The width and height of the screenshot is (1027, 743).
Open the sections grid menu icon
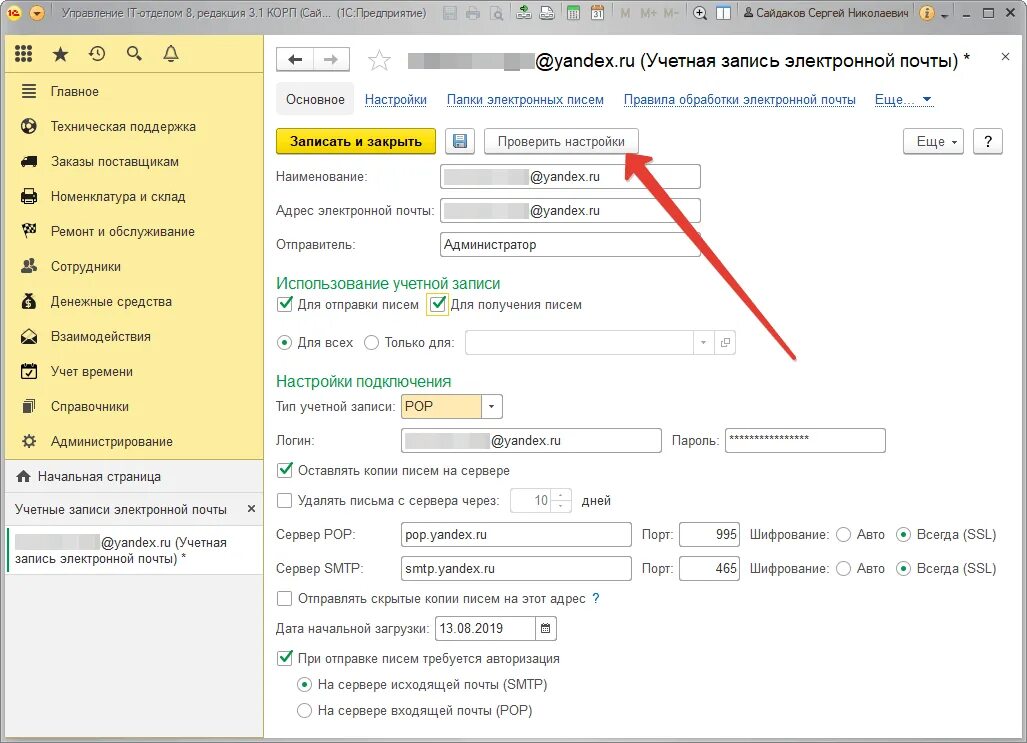(x=24, y=54)
